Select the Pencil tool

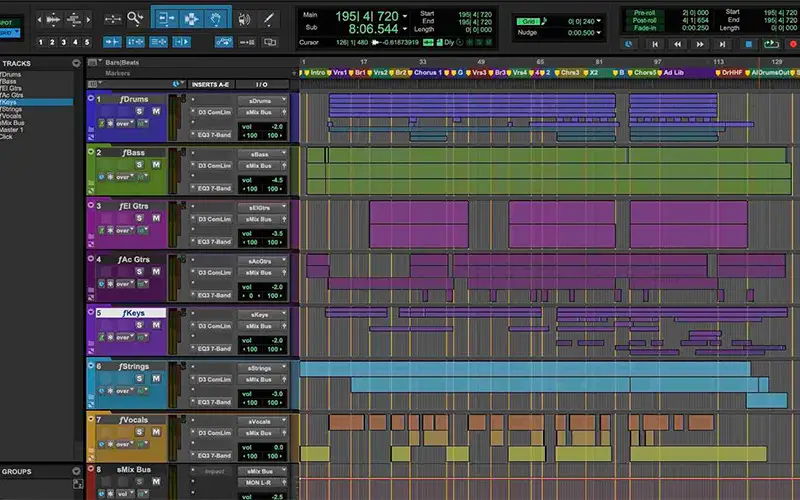[x=269, y=18]
